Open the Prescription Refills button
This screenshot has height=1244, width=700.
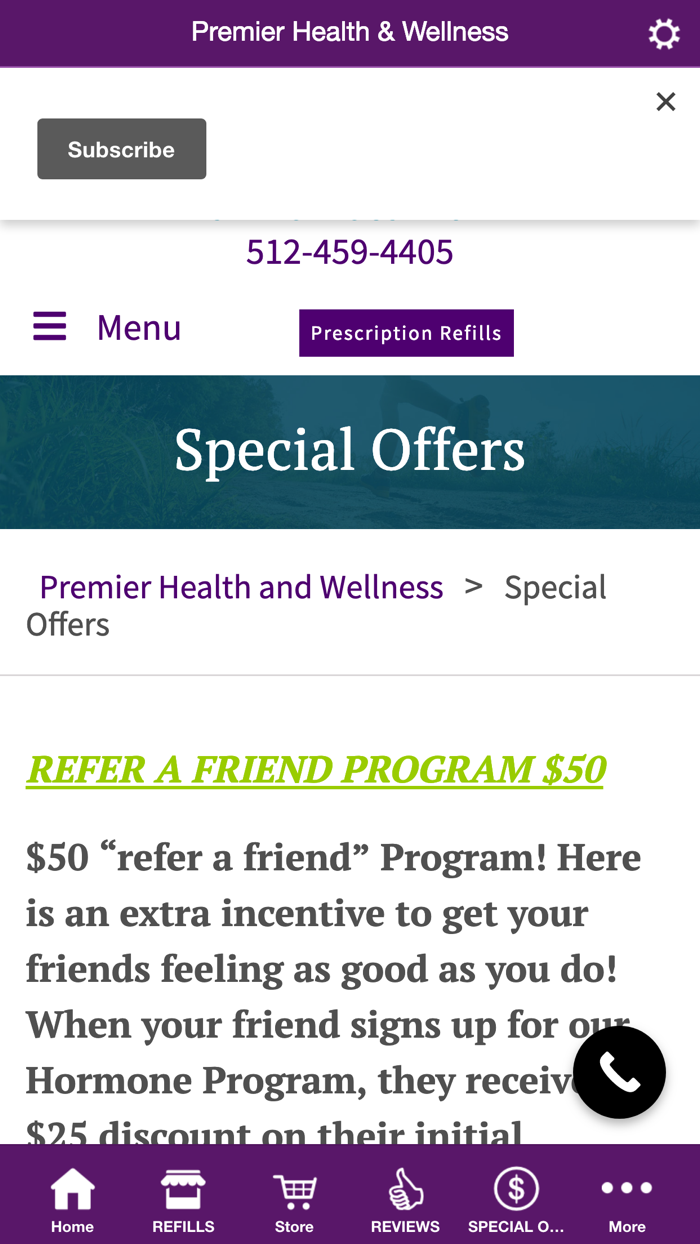tap(406, 332)
